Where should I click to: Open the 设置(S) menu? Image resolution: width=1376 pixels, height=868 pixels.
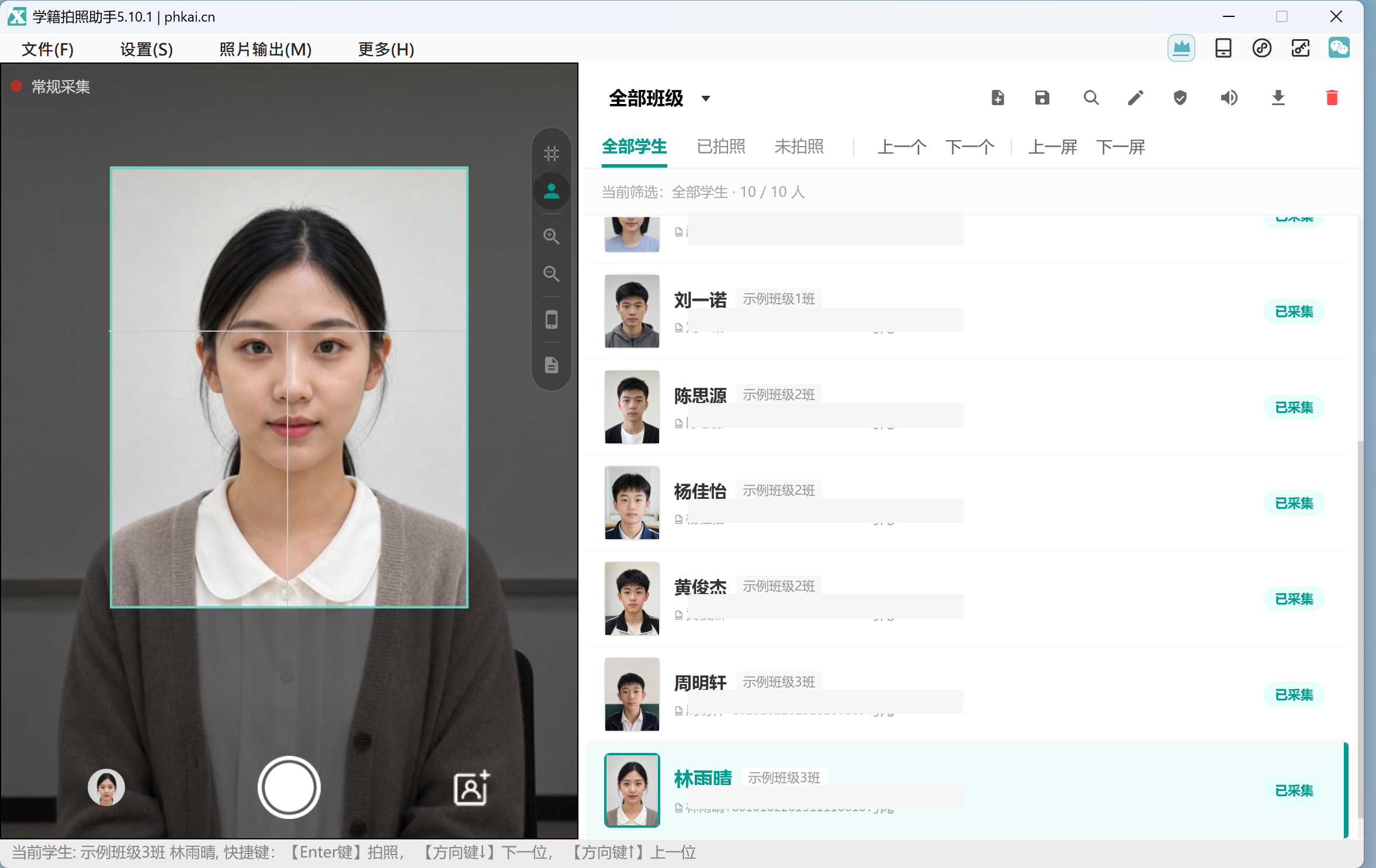(x=146, y=49)
